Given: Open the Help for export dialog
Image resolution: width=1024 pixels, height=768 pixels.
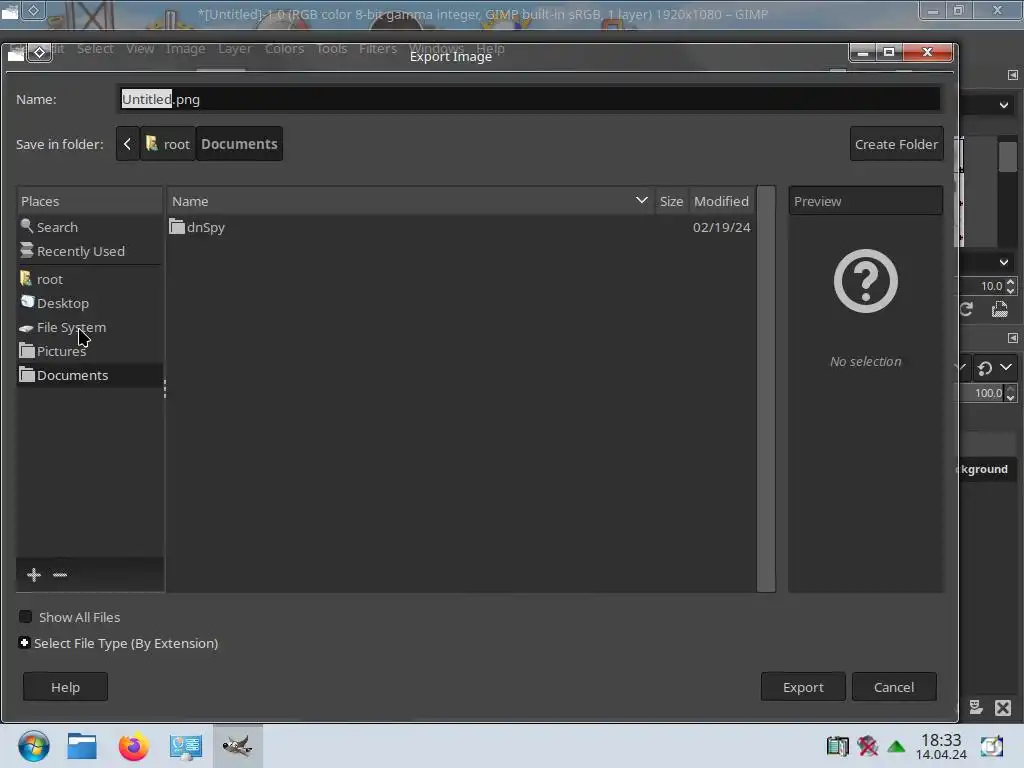Looking at the screenshot, I should pyautogui.click(x=65, y=687).
